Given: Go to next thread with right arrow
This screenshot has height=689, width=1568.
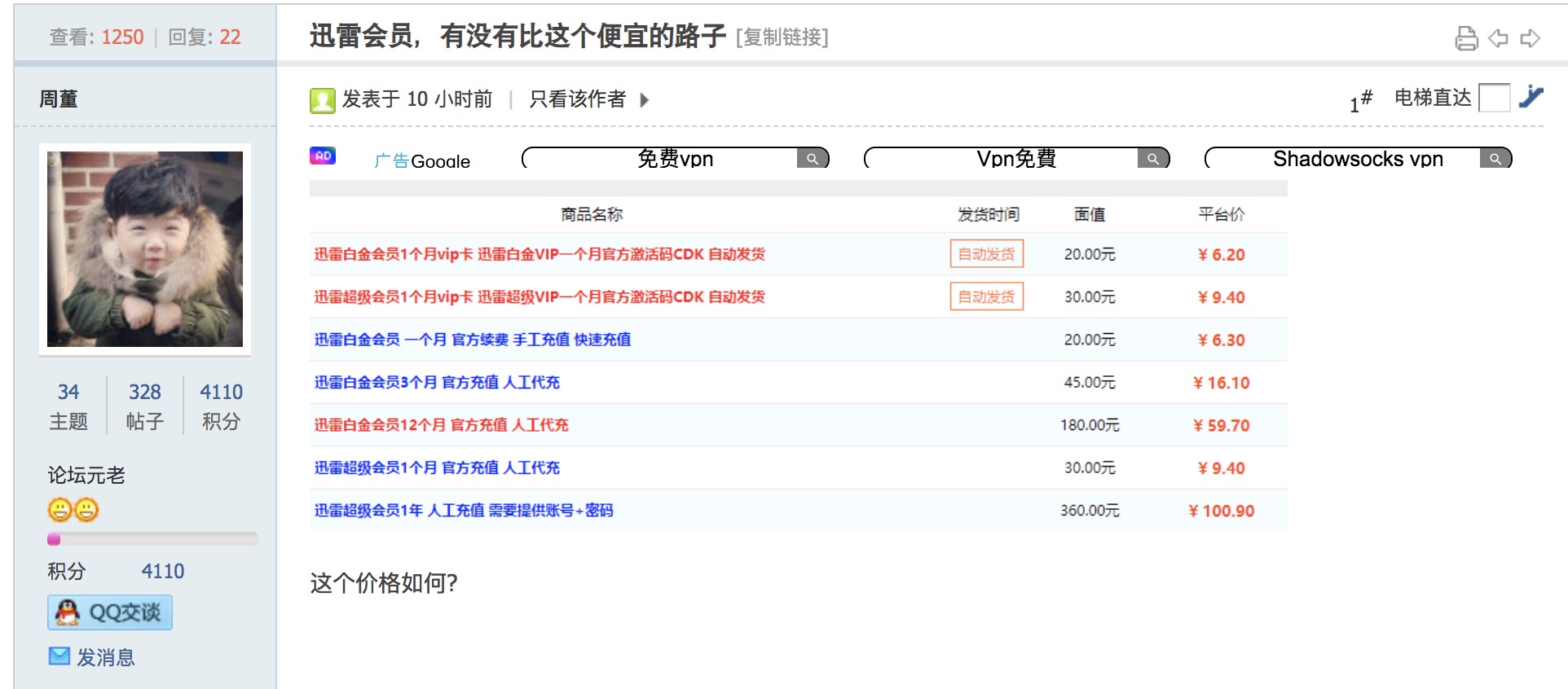Looking at the screenshot, I should click(1531, 38).
